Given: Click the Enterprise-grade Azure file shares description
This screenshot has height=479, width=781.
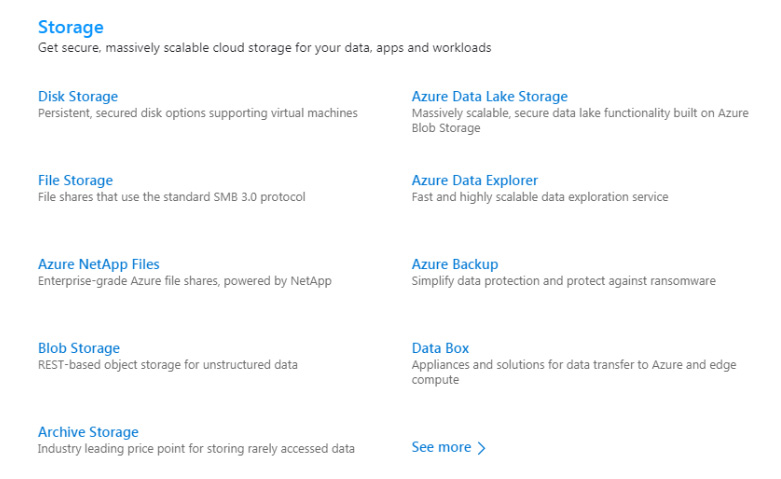Looking at the screenshot, I should 185,281.
